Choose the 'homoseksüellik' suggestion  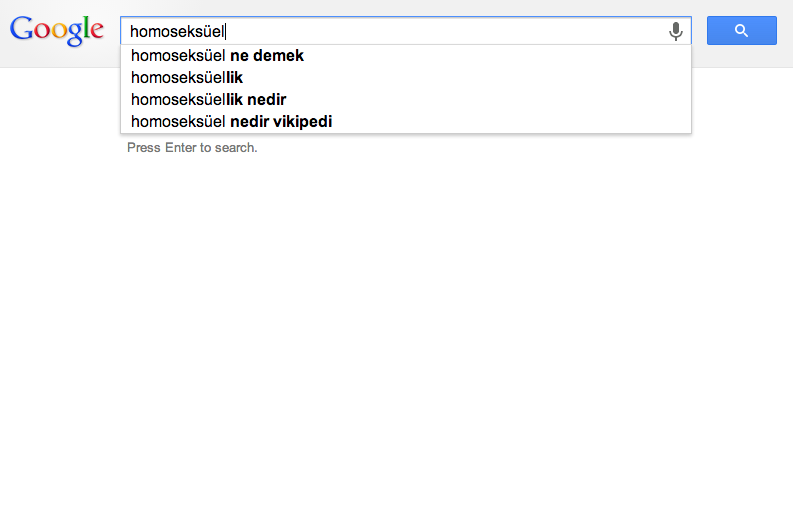point(406,77)
